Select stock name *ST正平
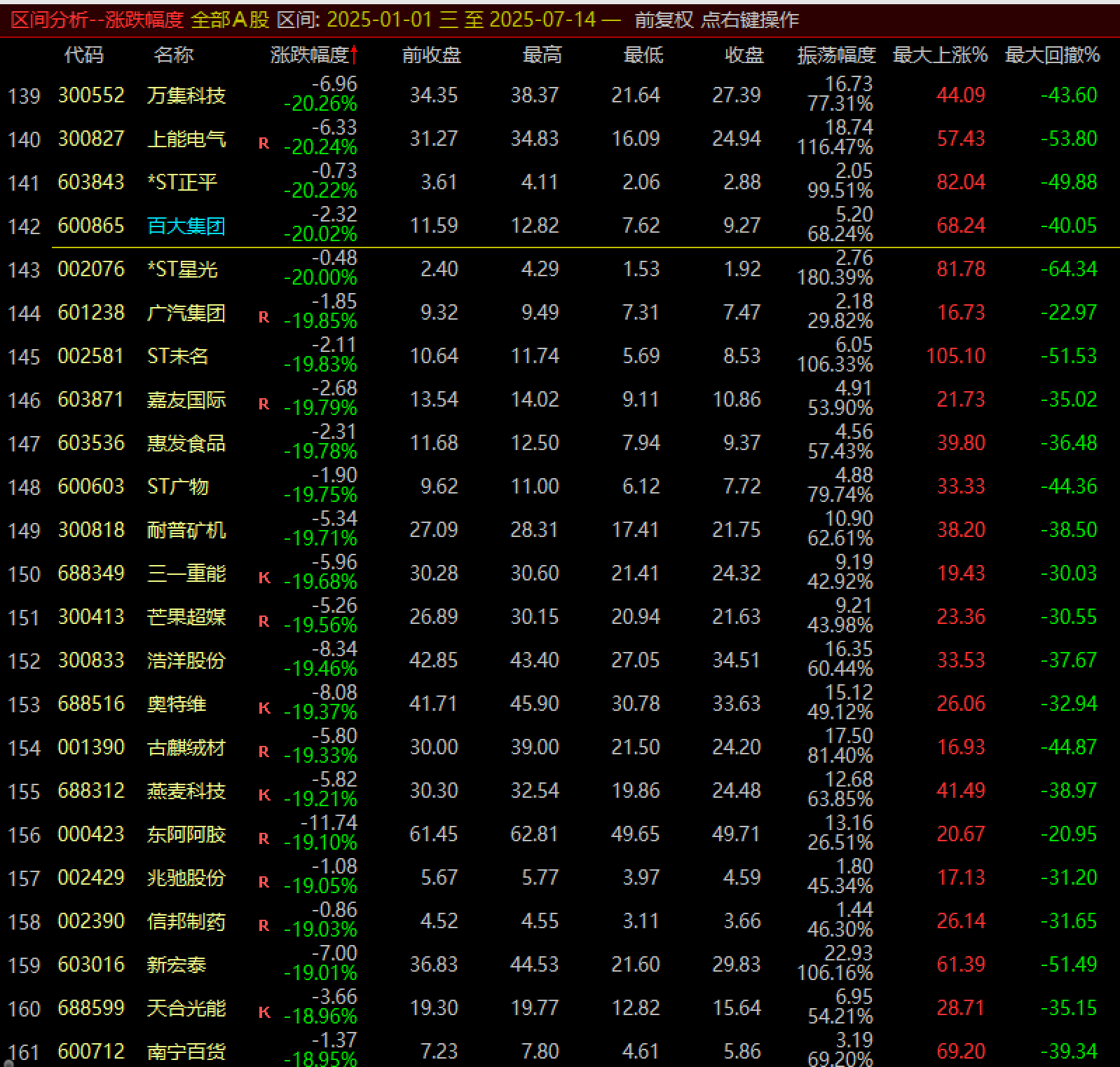This screenshot has width=1120, height=1067. [182, 182]
